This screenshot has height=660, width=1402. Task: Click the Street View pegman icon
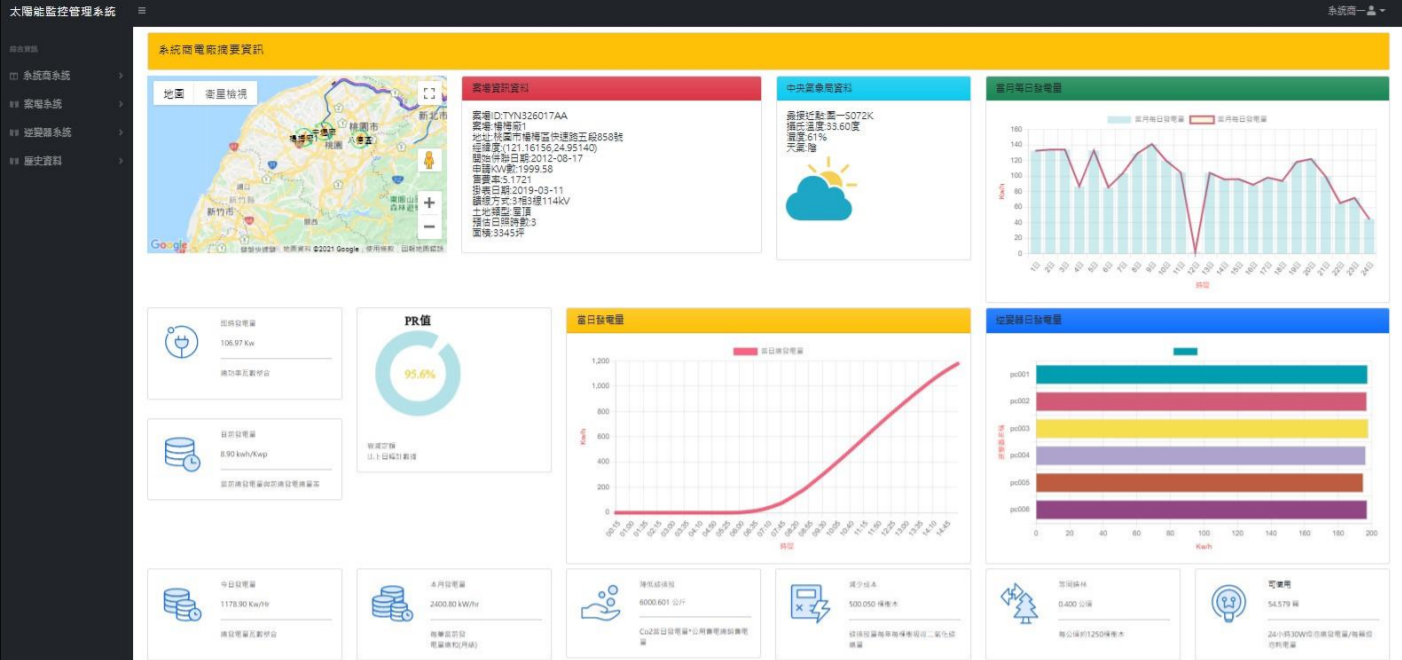coord(429,161)
